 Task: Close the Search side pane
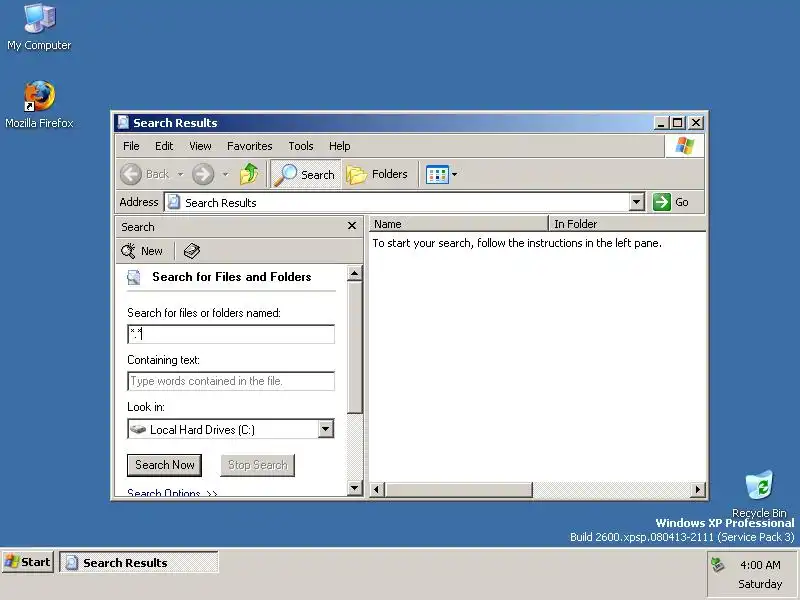(x=352, y=226)
